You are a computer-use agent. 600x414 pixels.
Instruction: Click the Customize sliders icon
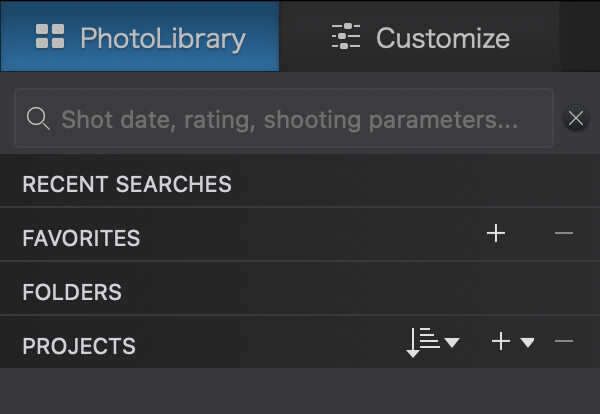(x=346, y=38)
